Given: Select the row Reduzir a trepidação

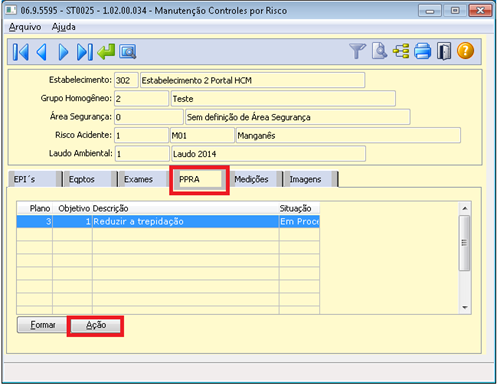Looking at the screenshot, I should pyautogui.click(x=168, y=222).
